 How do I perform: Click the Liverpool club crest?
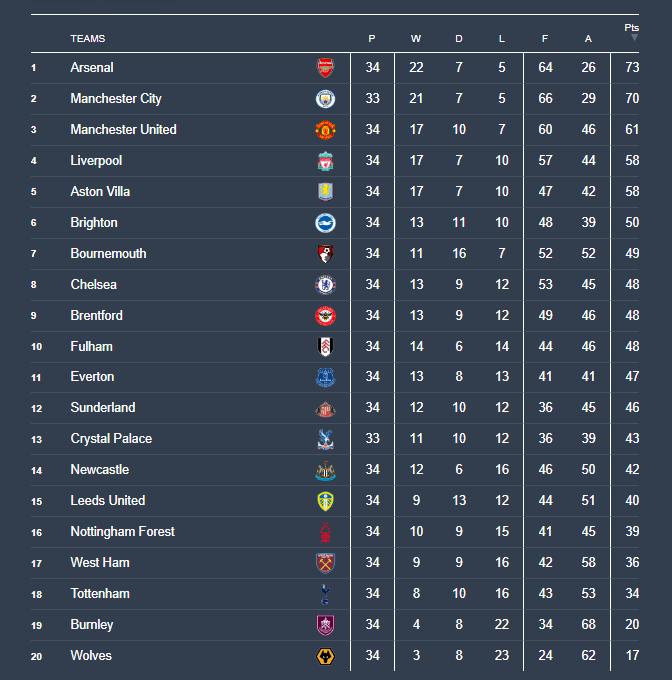point(325,161)
